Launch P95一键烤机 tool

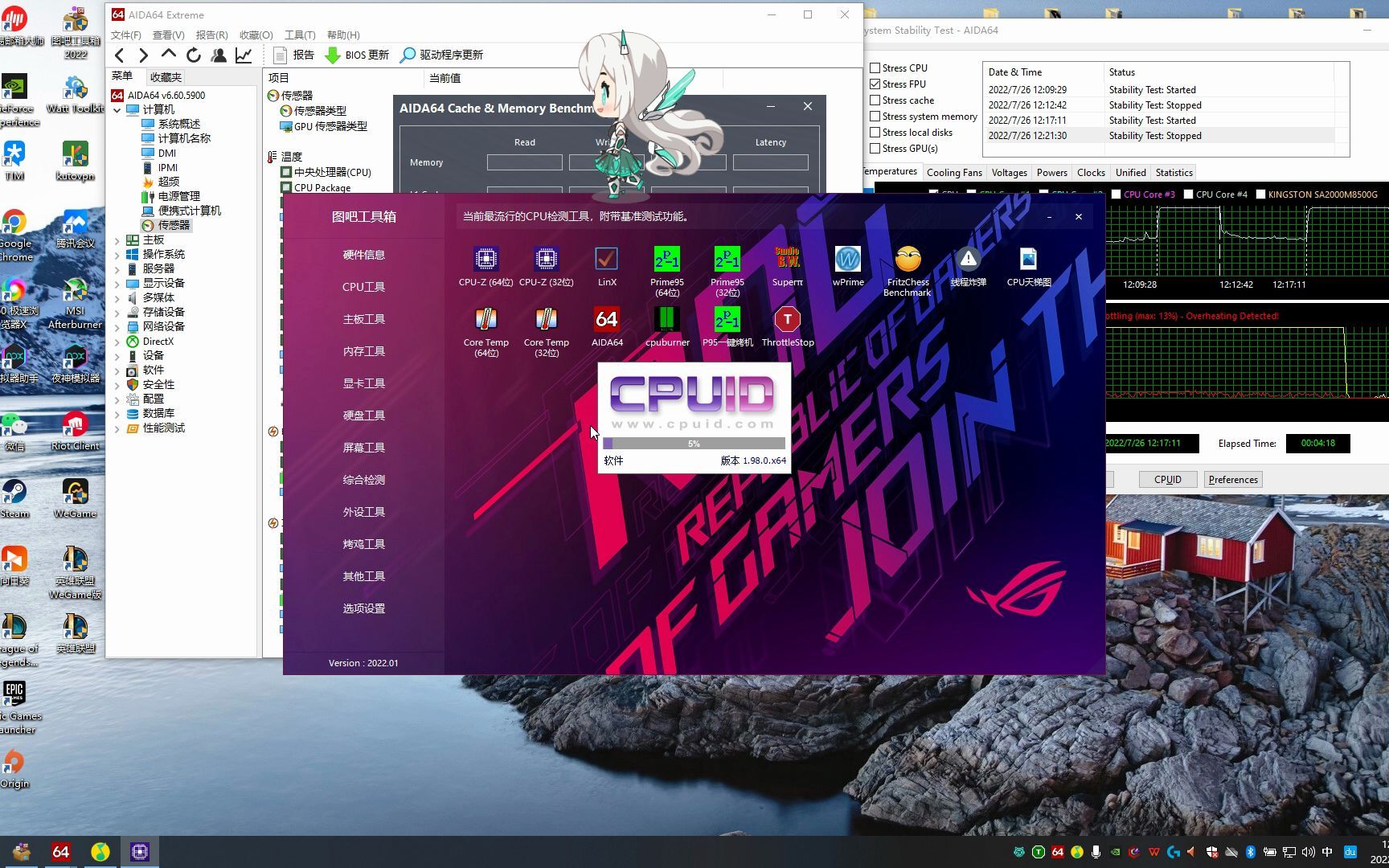pyautogui.click(x=727, y=326)
